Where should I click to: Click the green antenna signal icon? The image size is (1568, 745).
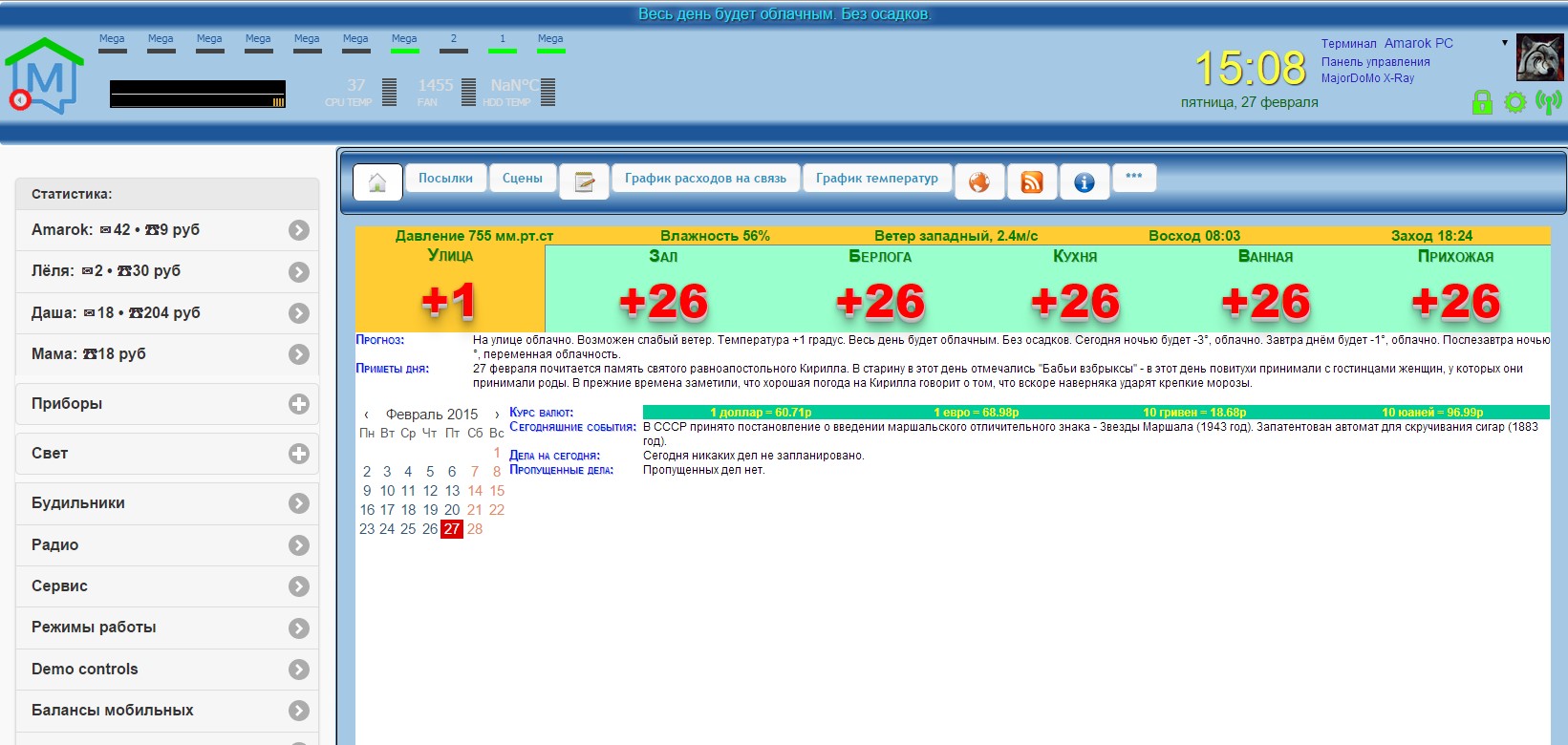1548,101
